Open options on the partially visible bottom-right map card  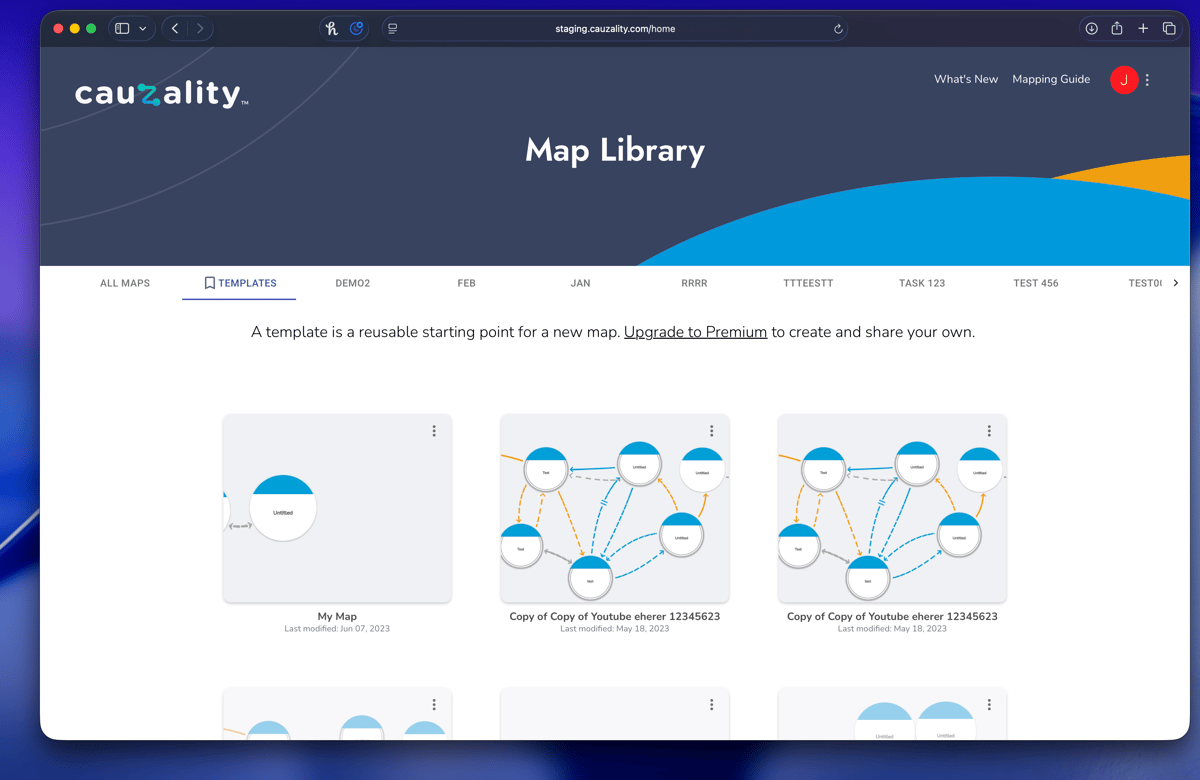tap(989, 705)
